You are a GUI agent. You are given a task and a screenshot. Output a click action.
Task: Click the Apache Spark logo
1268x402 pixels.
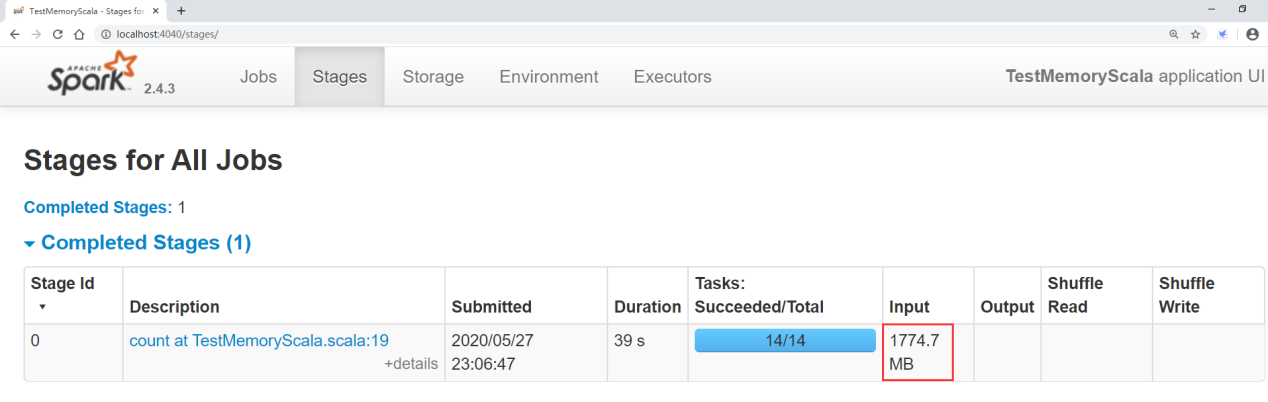click(x=92, y=75)
